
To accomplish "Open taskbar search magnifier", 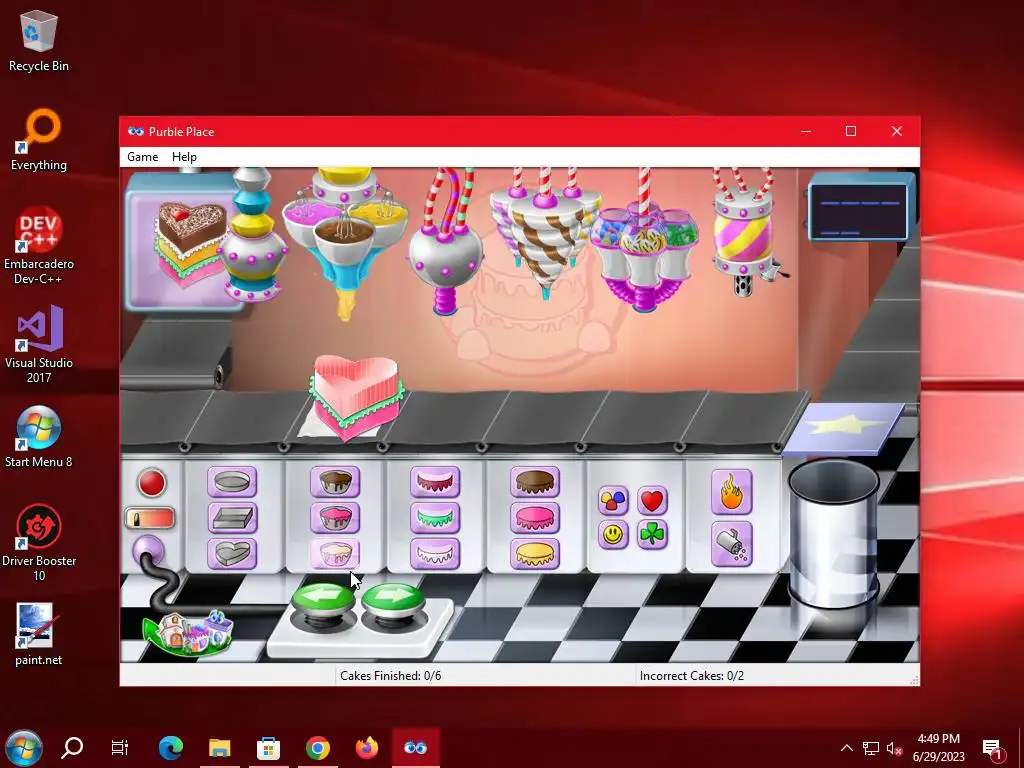I will 72,748.
